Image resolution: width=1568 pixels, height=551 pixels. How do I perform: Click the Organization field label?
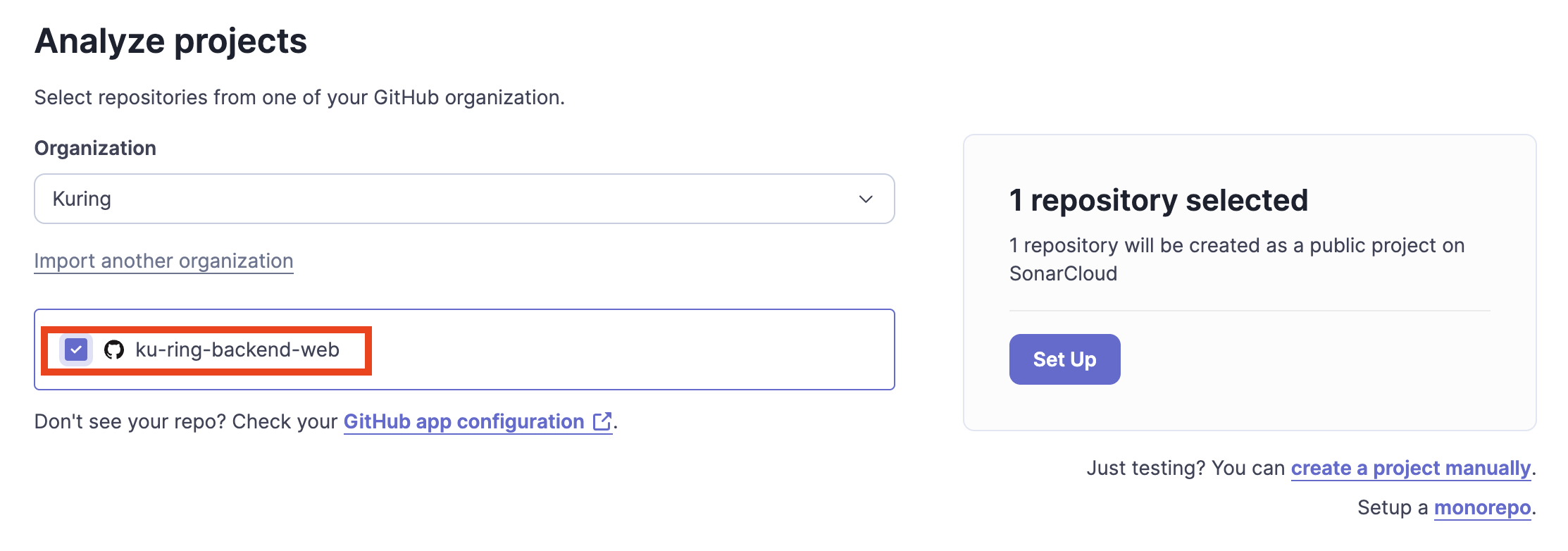point(95,148)
